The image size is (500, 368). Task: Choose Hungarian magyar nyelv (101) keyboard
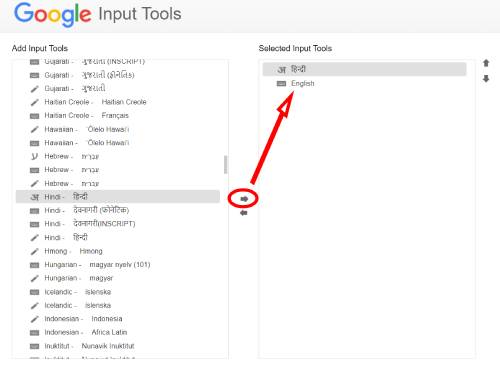pyautogui.click(x=118, y=265)
